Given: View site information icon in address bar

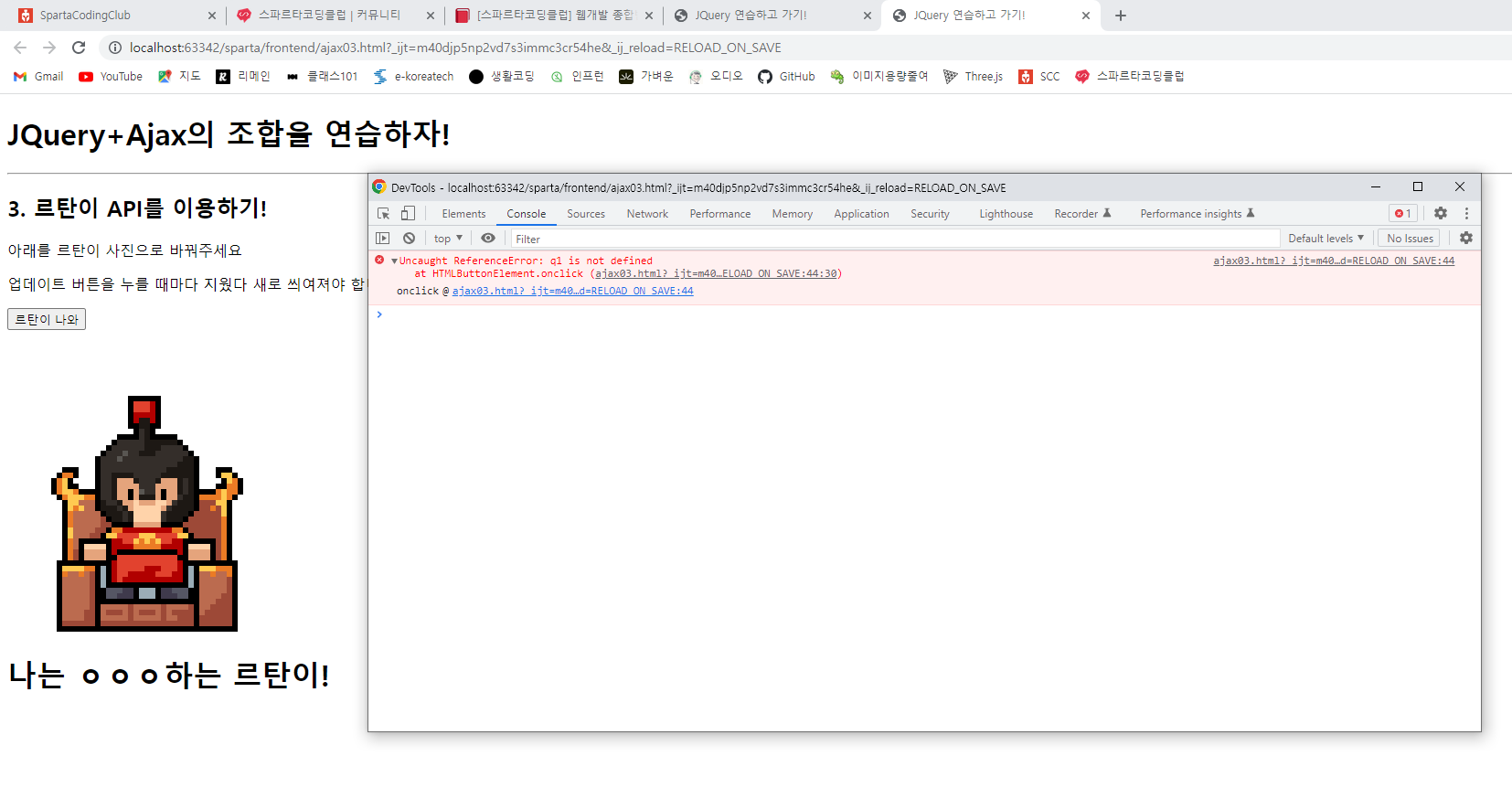Looking at the screenshot, I should pos(115,48).
